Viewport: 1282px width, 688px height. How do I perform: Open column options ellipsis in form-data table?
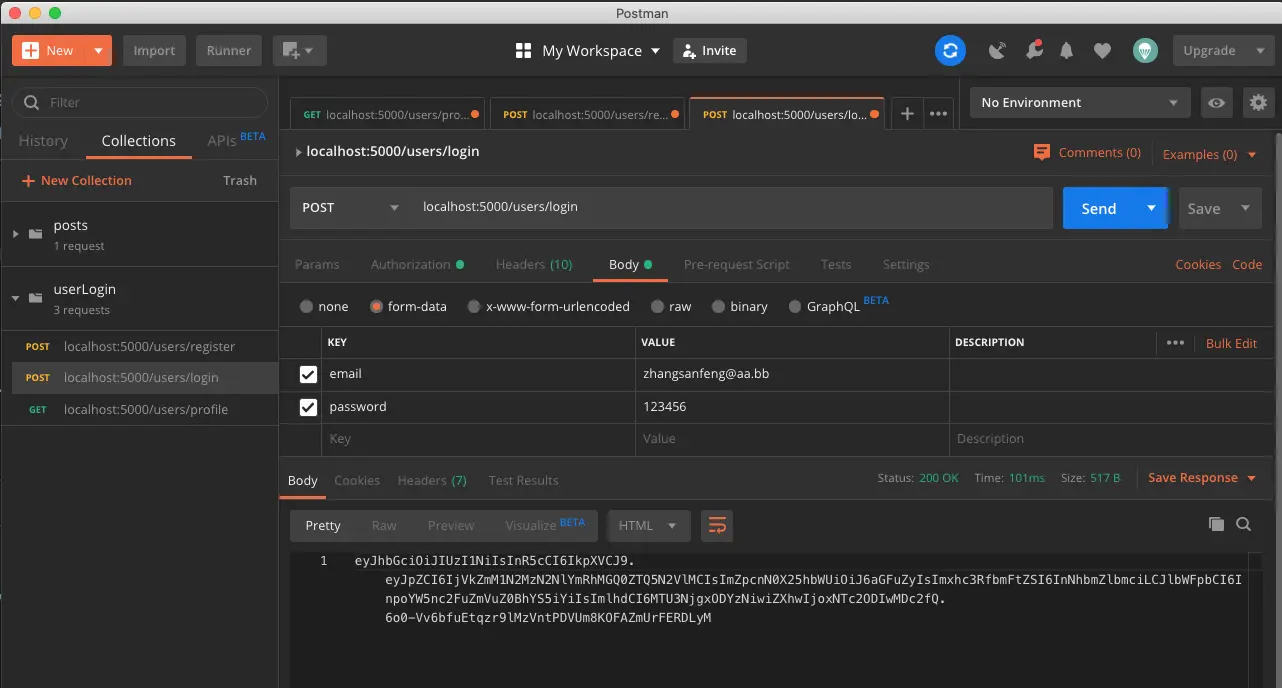pos(1175,343)
